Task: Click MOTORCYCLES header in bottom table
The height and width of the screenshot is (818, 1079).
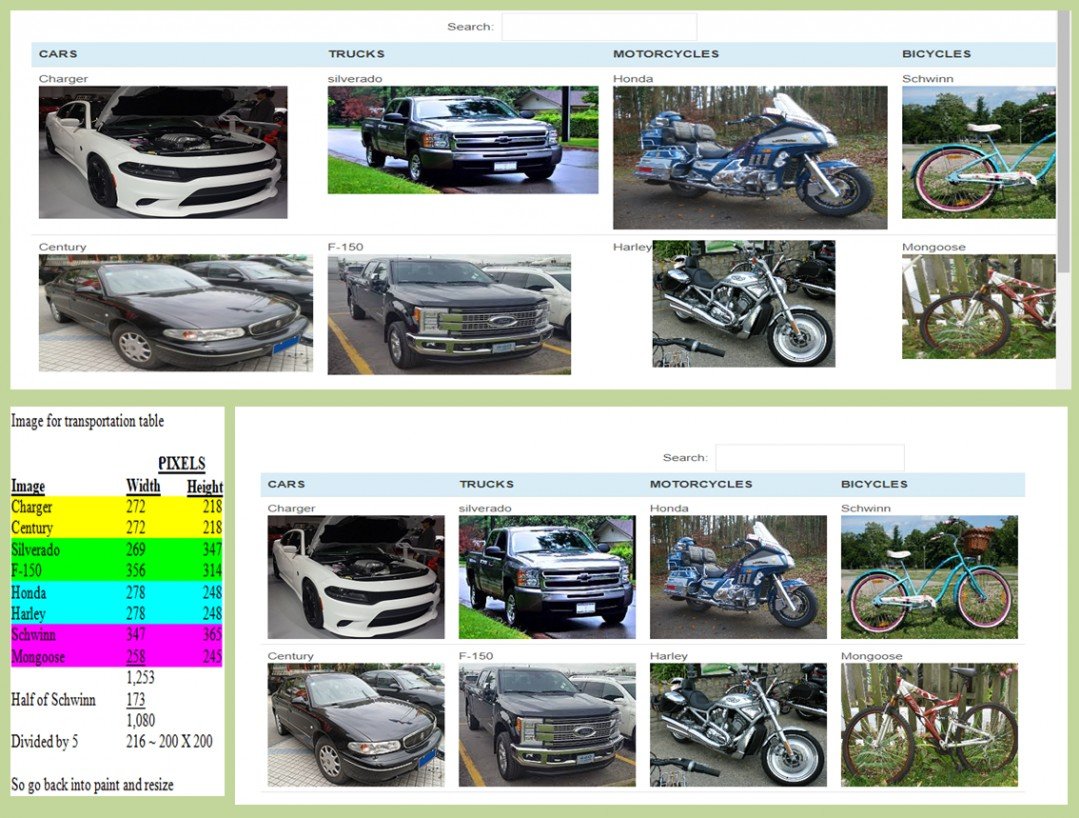Action: click(701, 484)
